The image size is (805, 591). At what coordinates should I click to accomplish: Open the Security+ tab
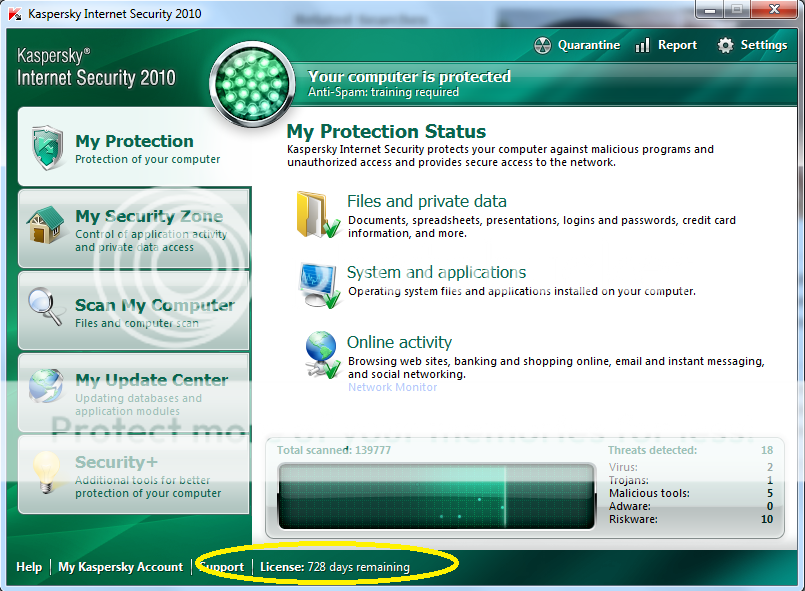tap(134, 474)
